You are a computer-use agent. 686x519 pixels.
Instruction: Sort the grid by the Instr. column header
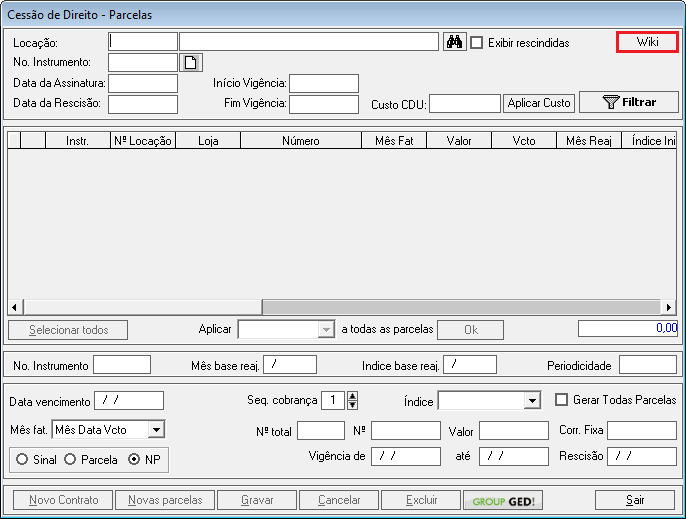78,140
